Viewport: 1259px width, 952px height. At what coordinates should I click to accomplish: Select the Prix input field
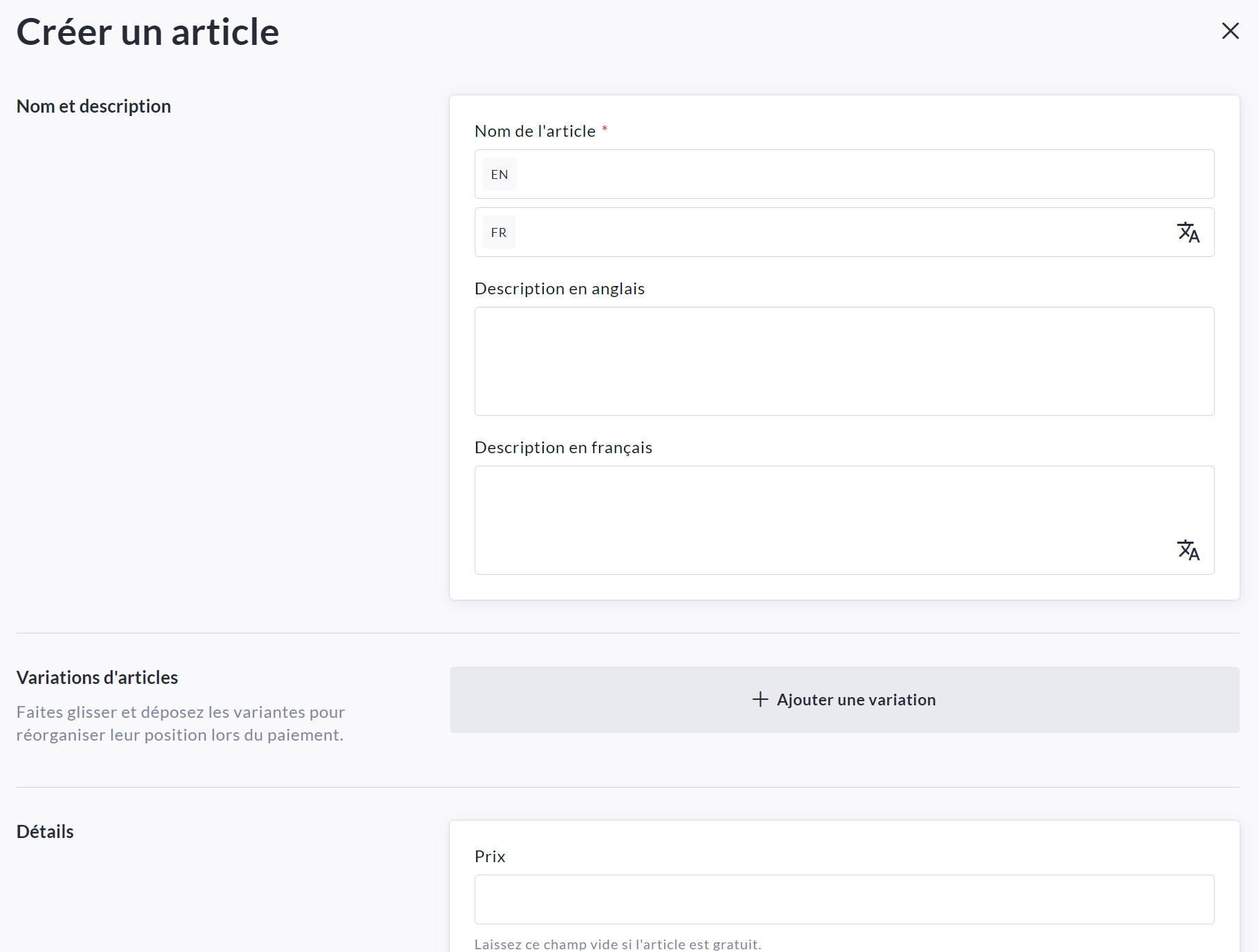coord(844,899)
